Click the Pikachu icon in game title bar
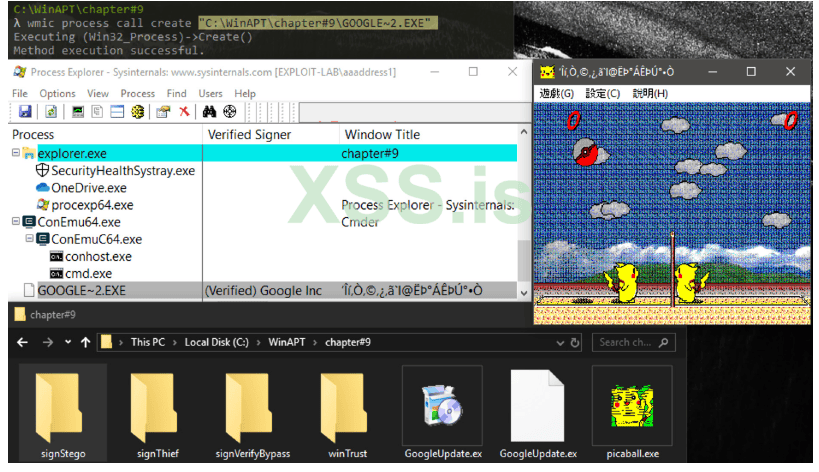 point(547,72)
